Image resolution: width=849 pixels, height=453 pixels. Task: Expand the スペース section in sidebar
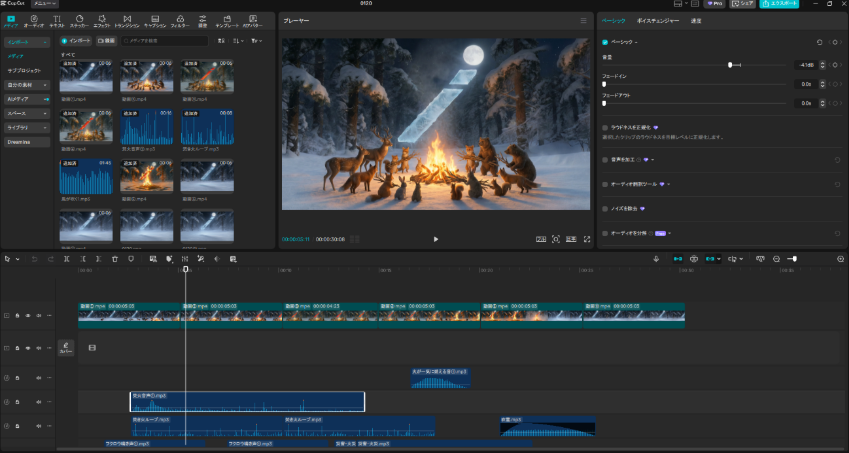(25, 114)
